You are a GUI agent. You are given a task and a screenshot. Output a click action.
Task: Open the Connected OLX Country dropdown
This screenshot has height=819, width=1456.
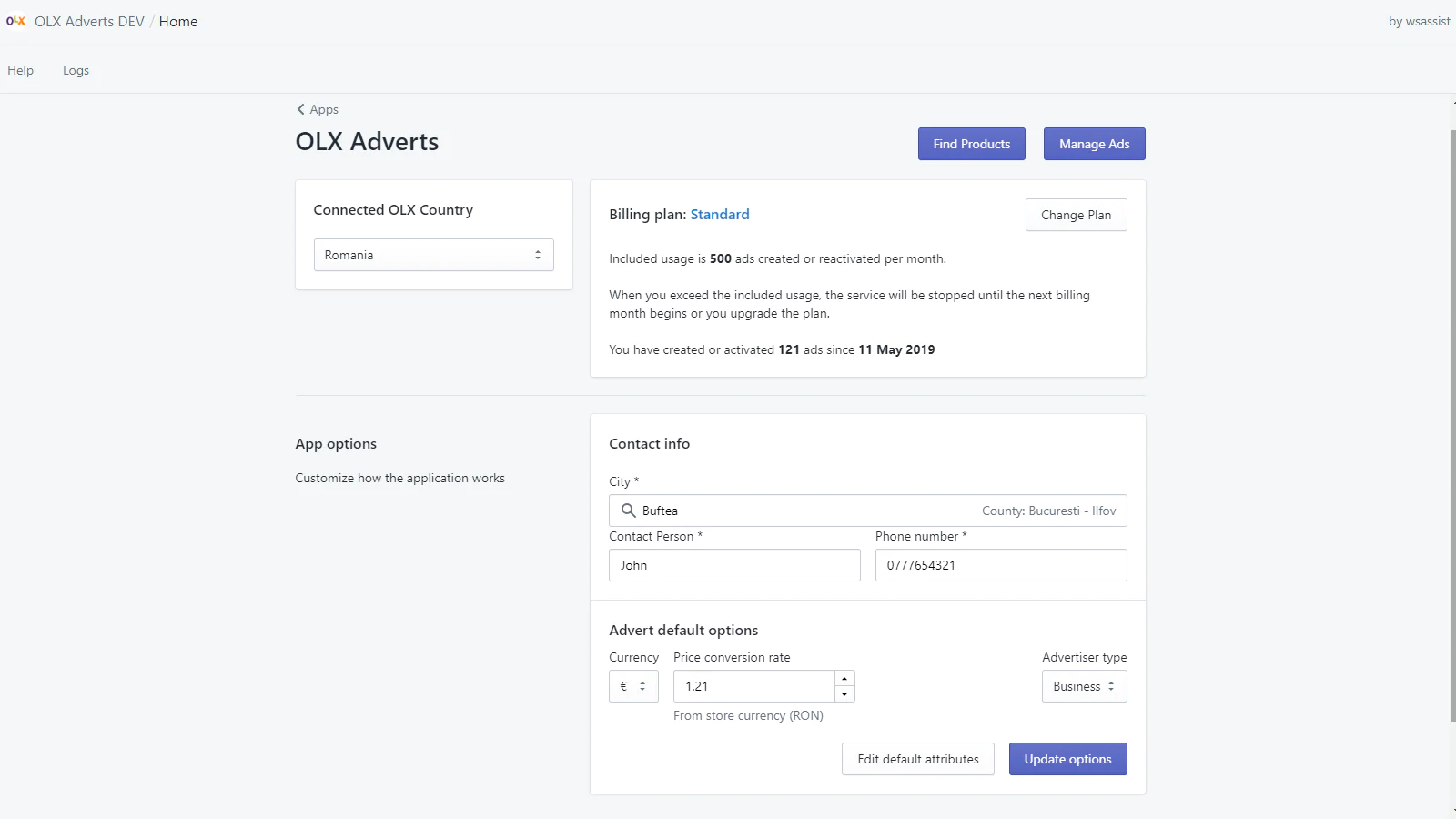point(433,255)
